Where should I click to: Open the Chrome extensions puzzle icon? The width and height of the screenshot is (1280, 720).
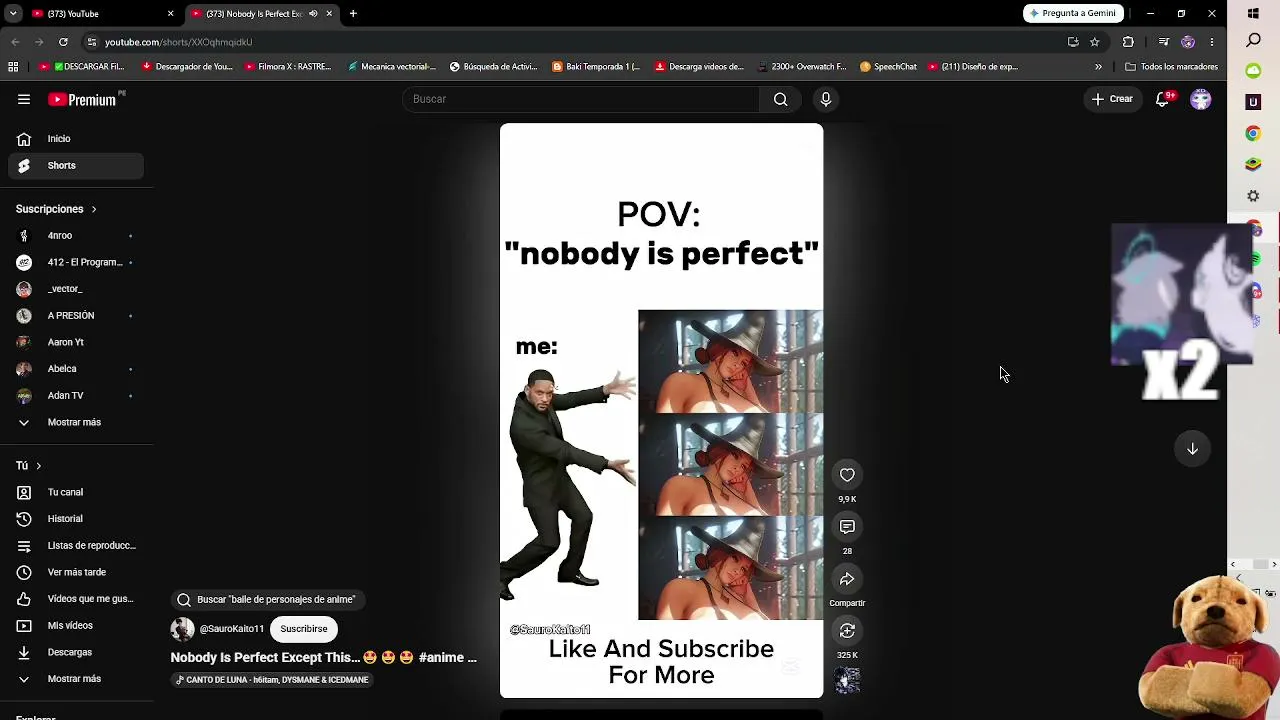(x=1128, y=42)
